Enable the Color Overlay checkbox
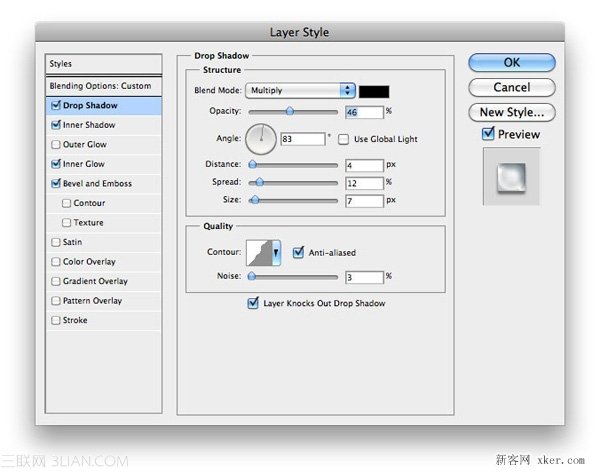 point(56,261)
